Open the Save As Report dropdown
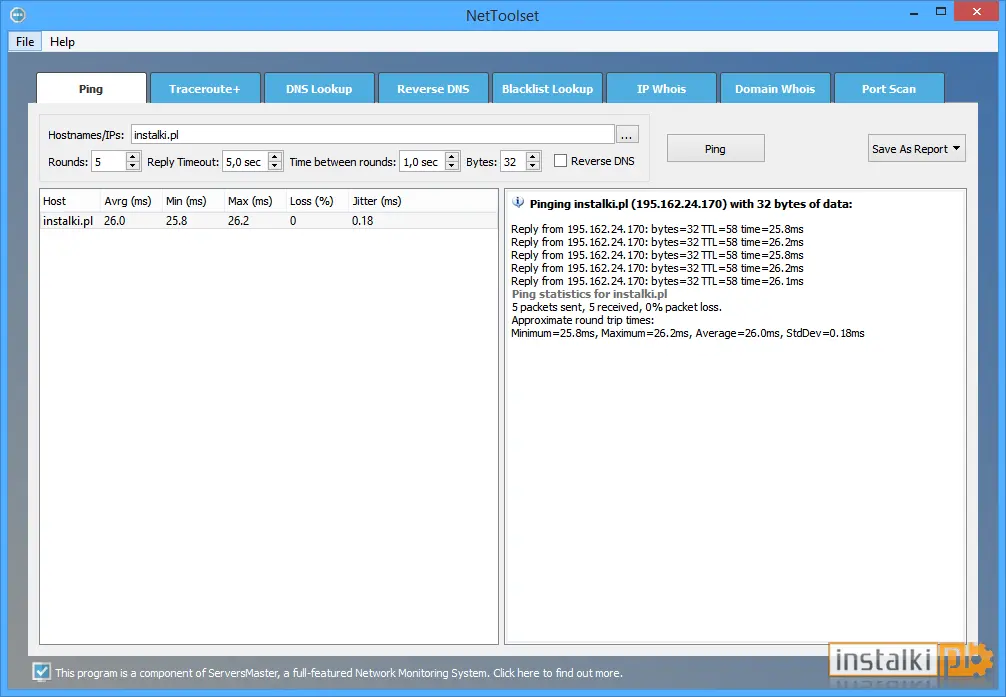The image size is (1006, 697). [916, 149]
